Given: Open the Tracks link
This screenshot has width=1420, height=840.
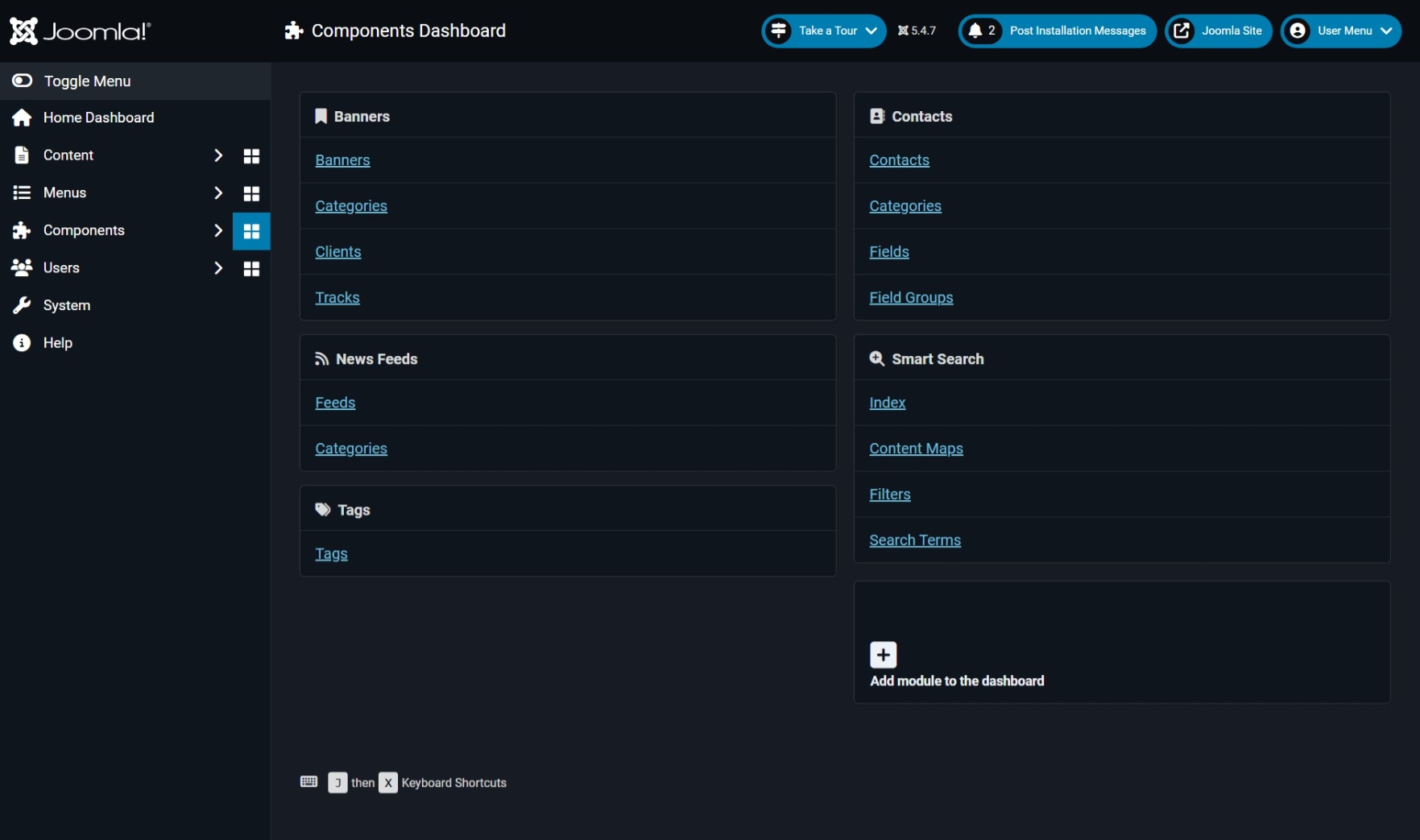Looking at the screenshot, I should point(337,298).
